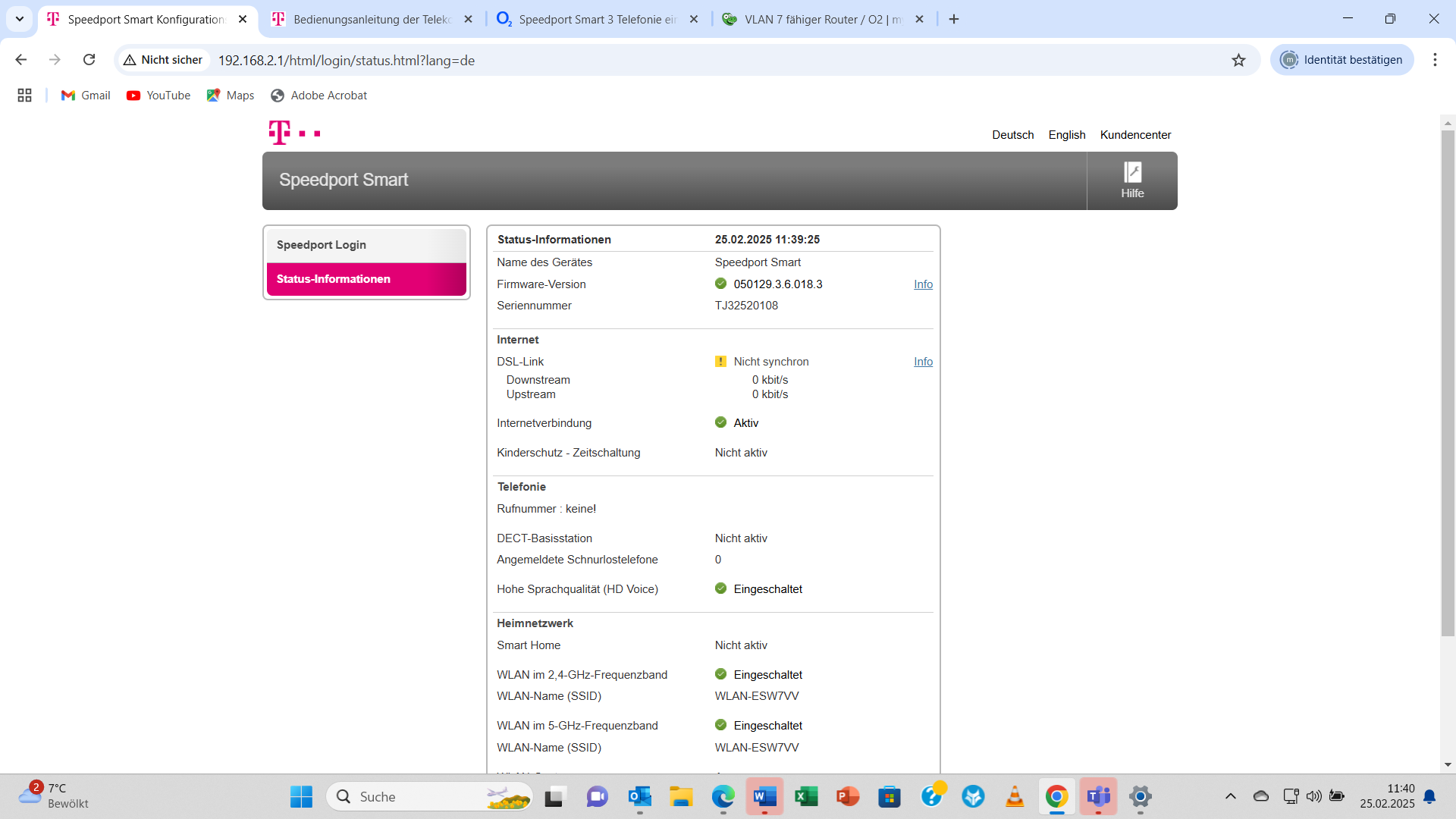Image resolution: width=1456 pixels, height=819 pixels.
Task: Open Outlook from the taskbar
Action: point(639,796)
